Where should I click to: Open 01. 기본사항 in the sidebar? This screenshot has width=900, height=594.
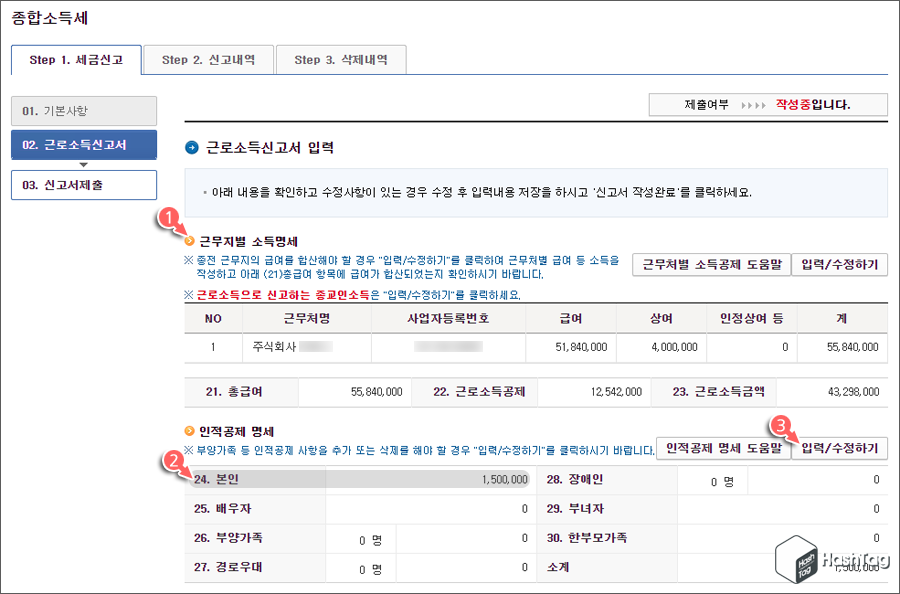(84, 110)
